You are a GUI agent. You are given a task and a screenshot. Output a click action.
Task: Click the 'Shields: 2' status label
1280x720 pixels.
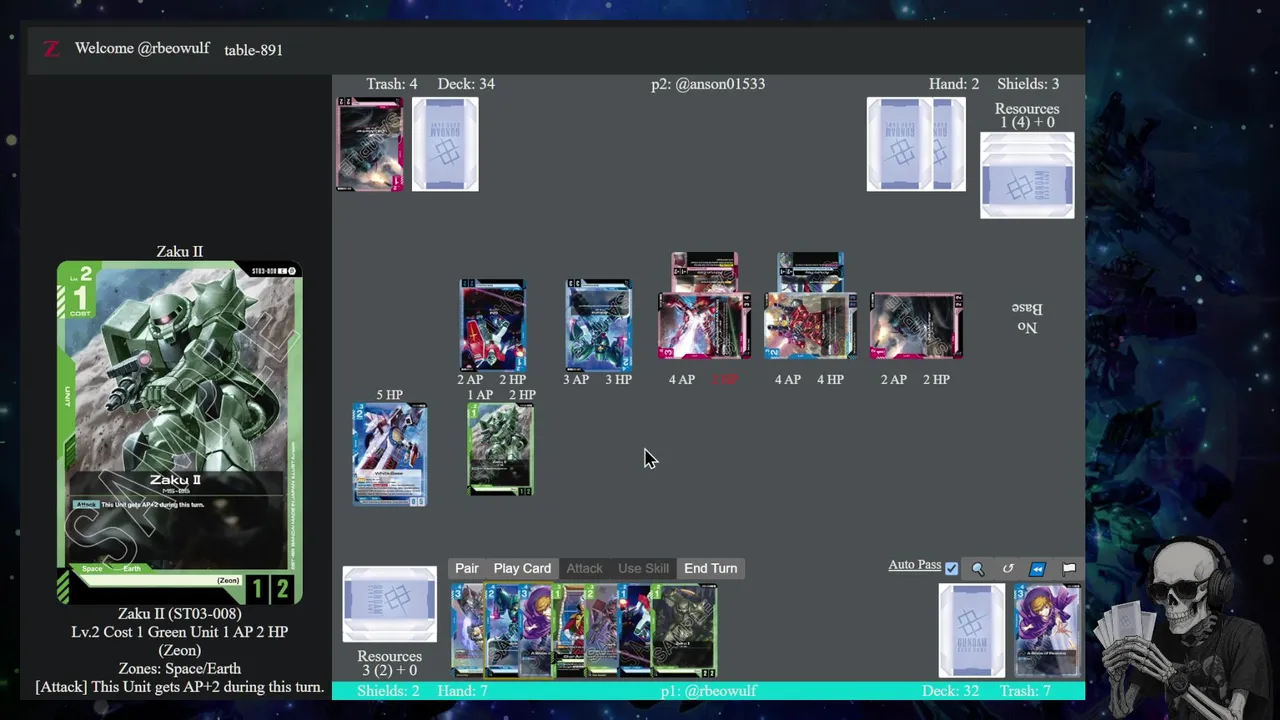388,691
